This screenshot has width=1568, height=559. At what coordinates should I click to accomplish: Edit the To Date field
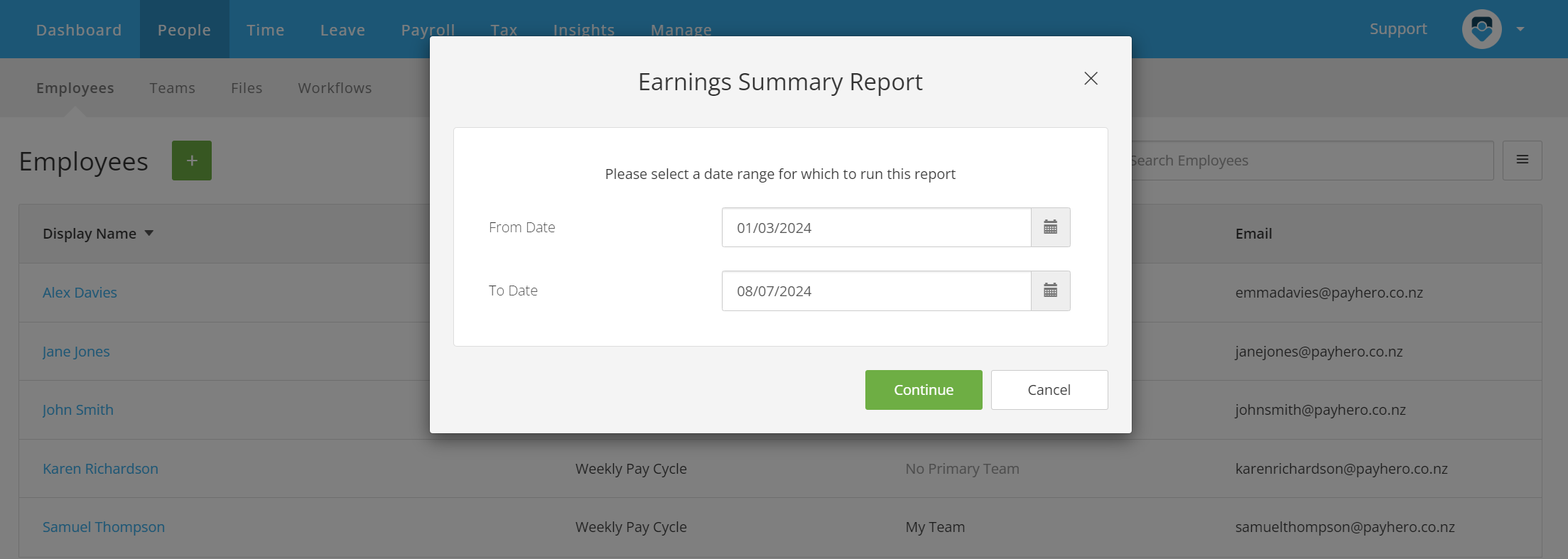point(876,291)
